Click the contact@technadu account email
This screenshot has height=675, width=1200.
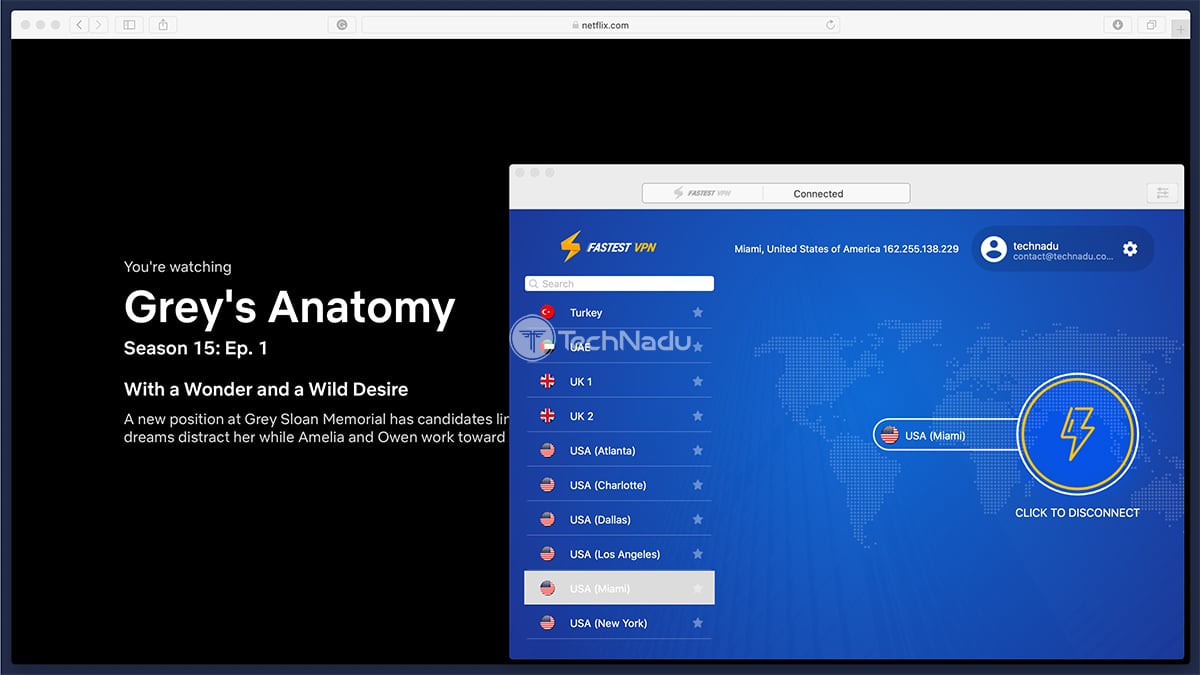[x=1062, y=256]
